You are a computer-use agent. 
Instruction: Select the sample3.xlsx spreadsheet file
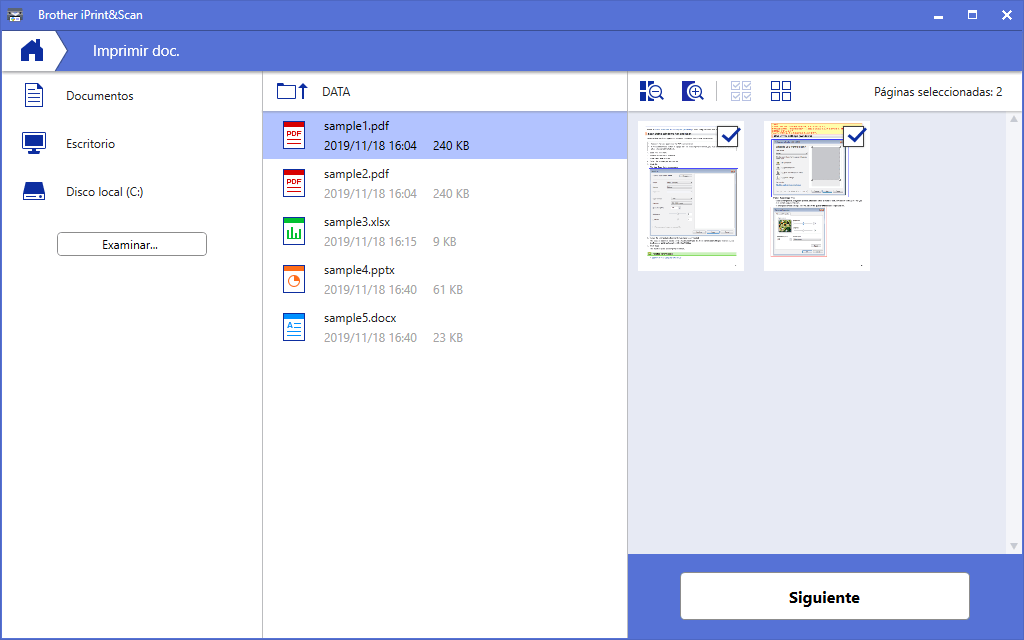[444, 232]
